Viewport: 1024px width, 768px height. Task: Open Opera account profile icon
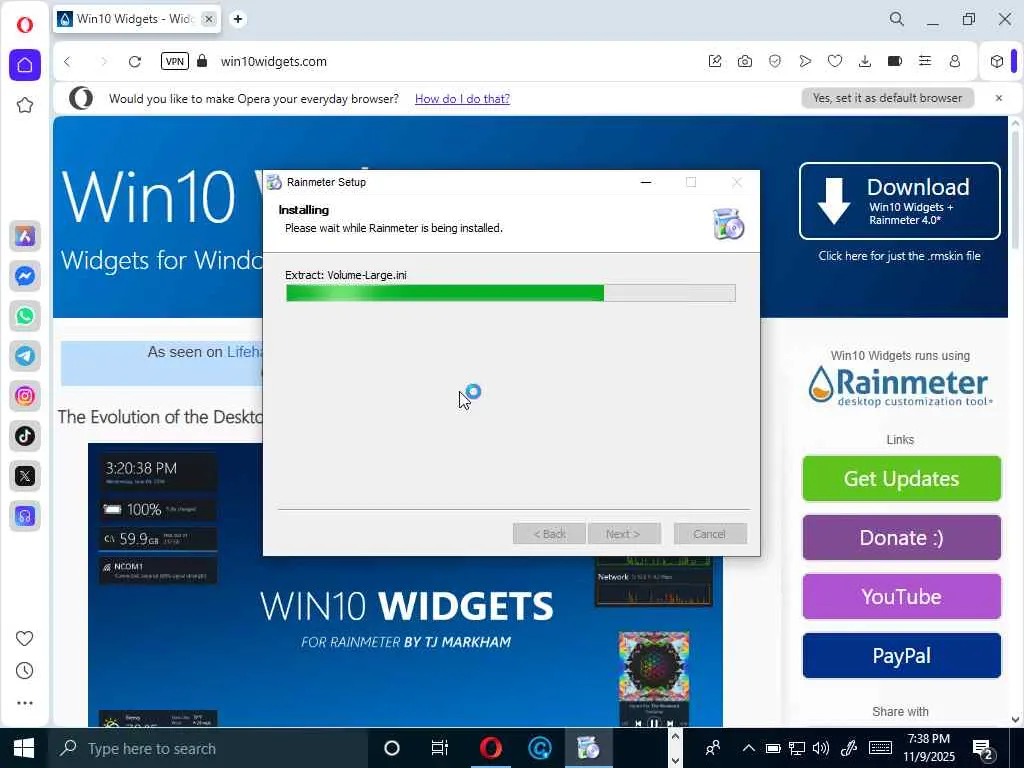955,61
